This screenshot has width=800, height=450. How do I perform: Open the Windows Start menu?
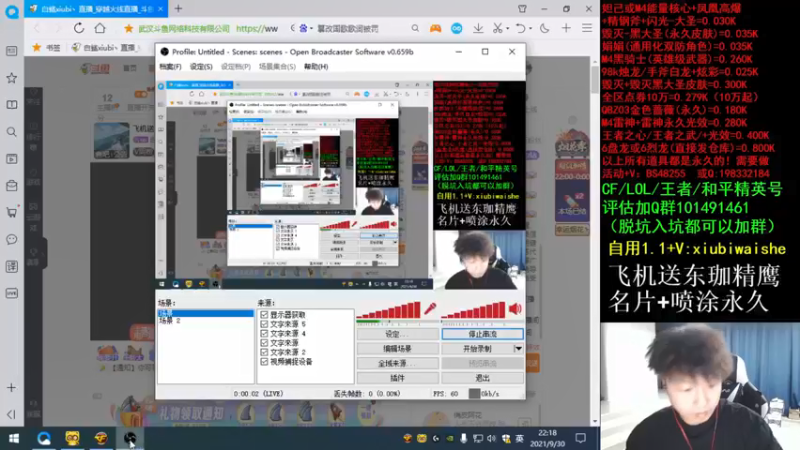(14, 438)
